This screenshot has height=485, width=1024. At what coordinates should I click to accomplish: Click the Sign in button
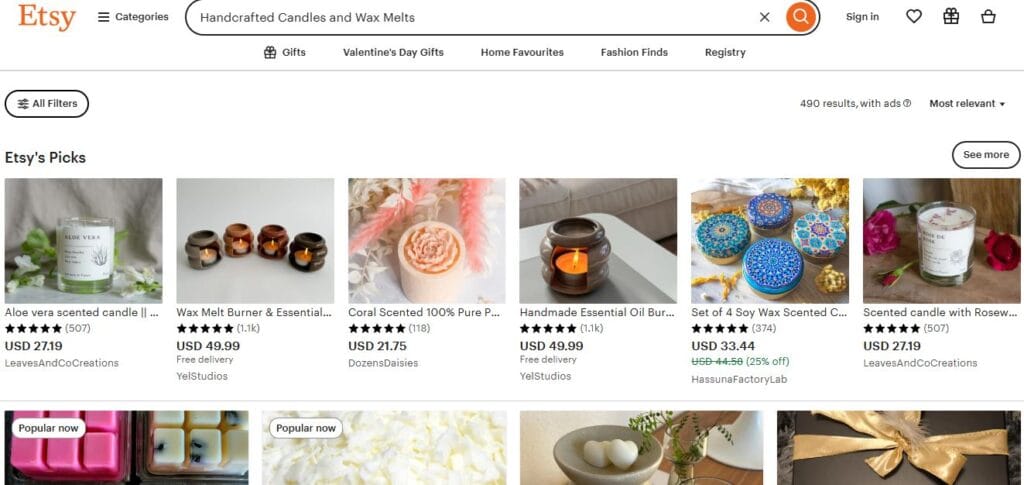click(862, 17)
